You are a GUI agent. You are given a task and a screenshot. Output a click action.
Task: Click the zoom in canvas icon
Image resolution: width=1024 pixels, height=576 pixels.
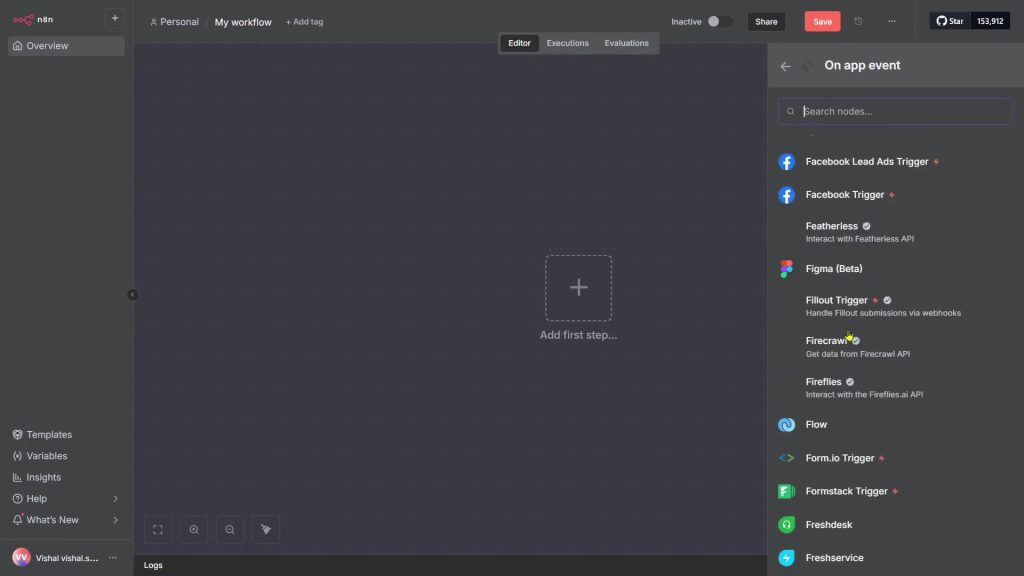click(194, 530)
